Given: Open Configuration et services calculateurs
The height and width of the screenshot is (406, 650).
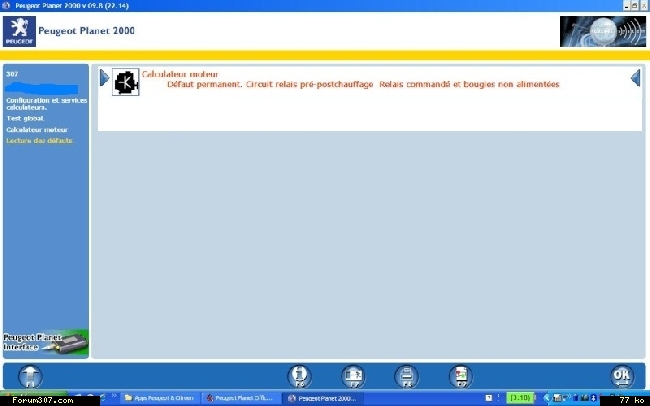Looking at the screenshot, I should (x=46, y=104).
